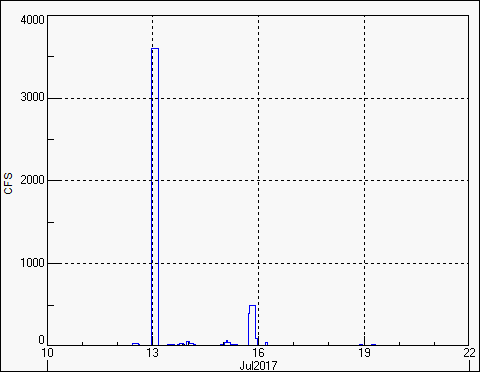Click the tiny blue spike just after 16
This screenshot has width=480, height=372.
[x=266, y=344]
